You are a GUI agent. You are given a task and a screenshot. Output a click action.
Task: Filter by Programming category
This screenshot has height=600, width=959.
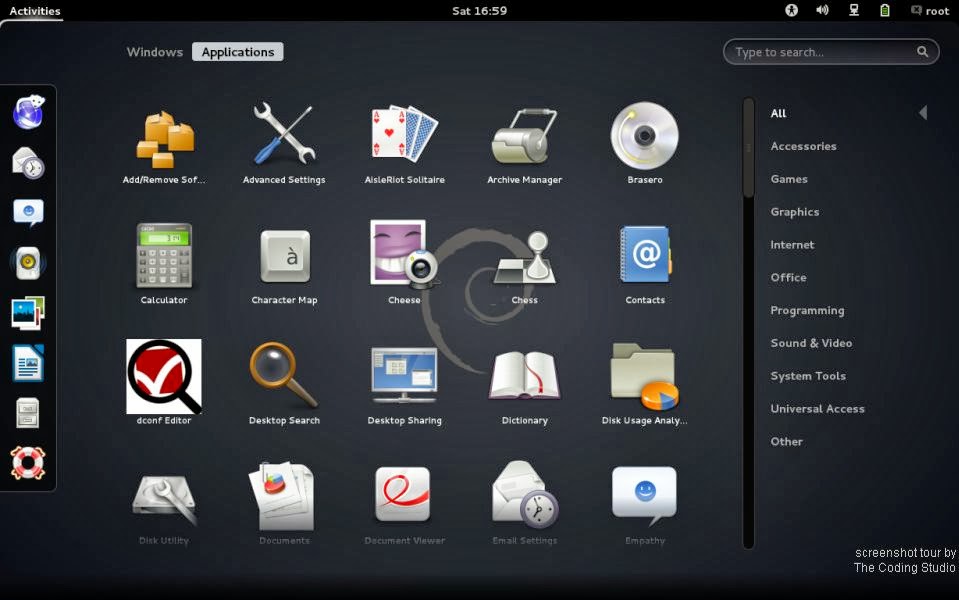[807, 310]
